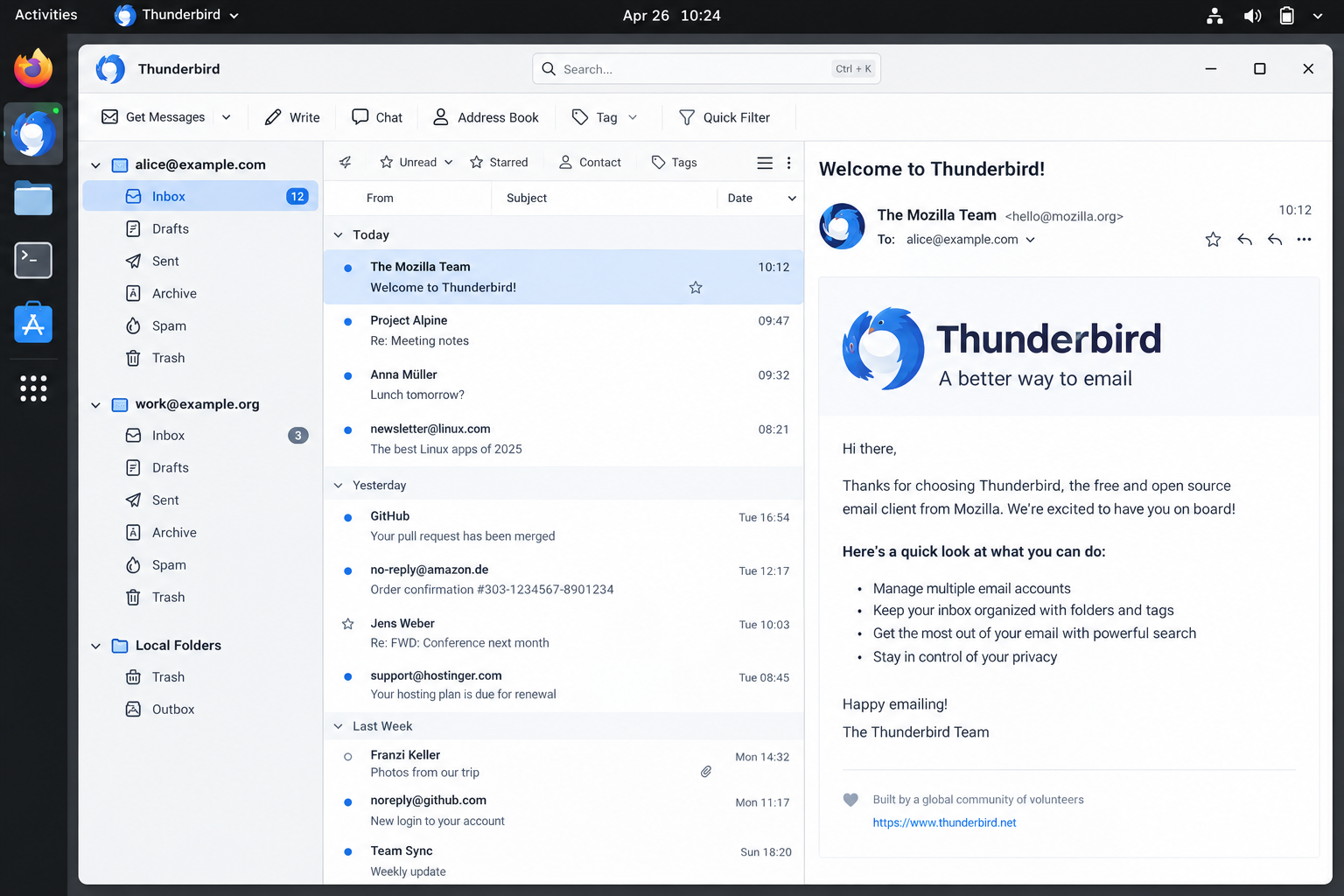The width and height of the screenshot is (1344, 896).
Task: Open Firefox from the dock
Action: pos(33,69)
